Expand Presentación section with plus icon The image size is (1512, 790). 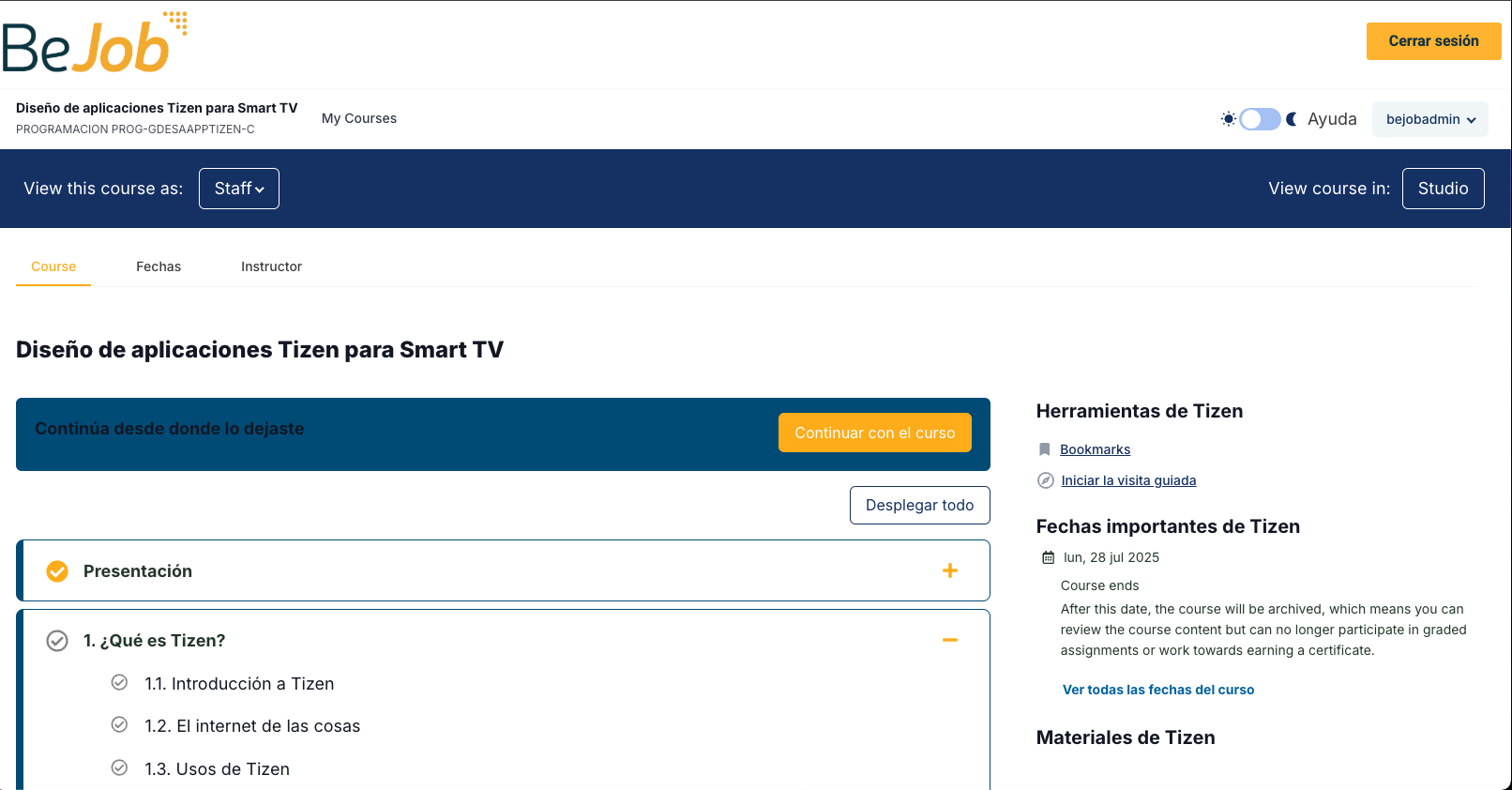coord(950,570)
